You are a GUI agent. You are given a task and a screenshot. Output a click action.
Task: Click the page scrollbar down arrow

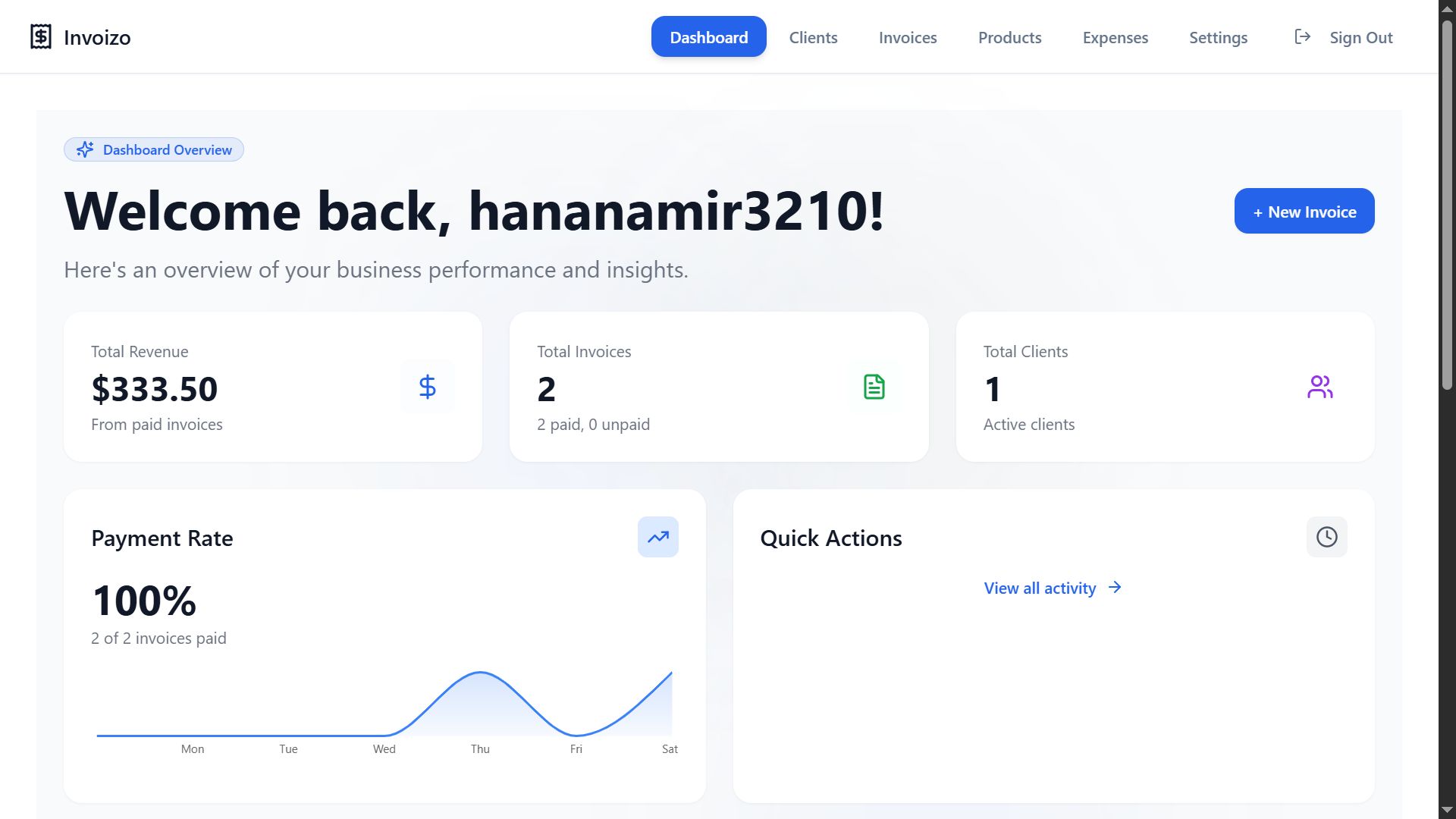[1446, 810]
